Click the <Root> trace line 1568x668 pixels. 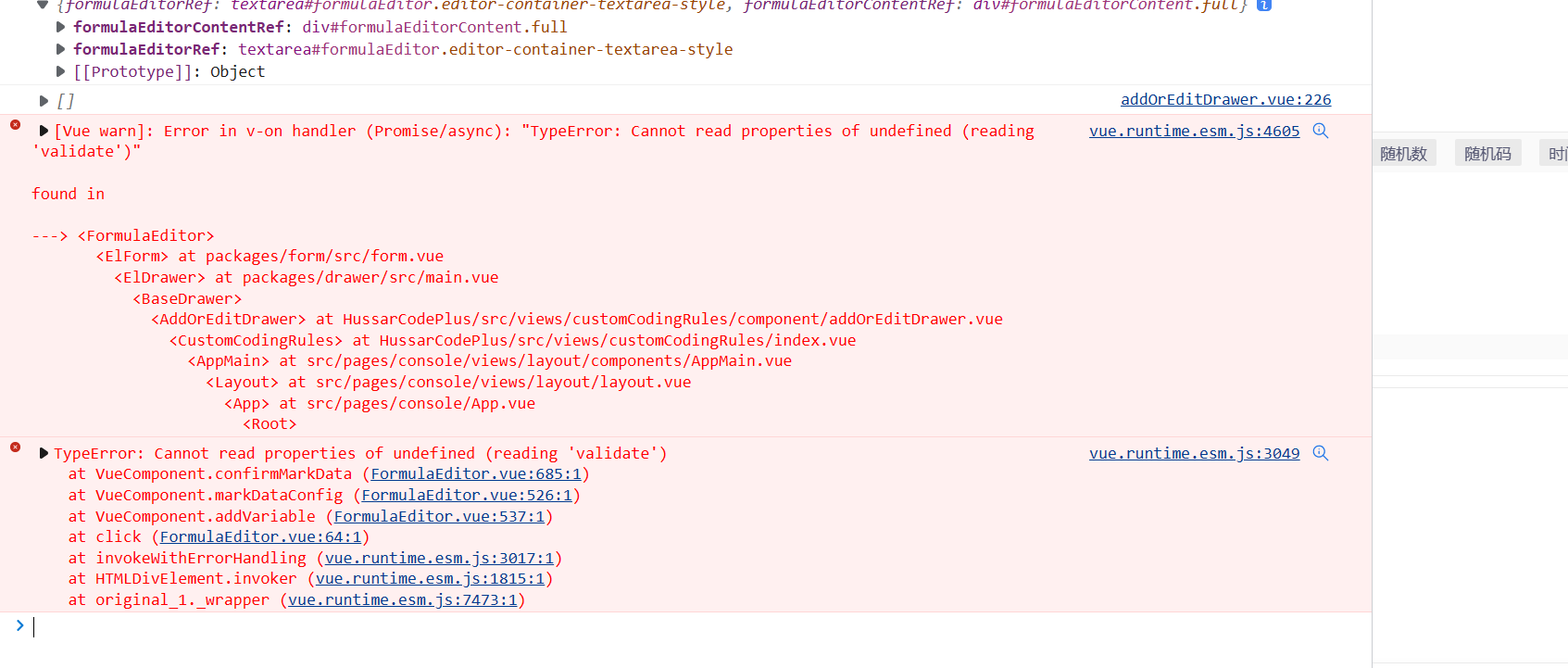click(x=270, y=423)
